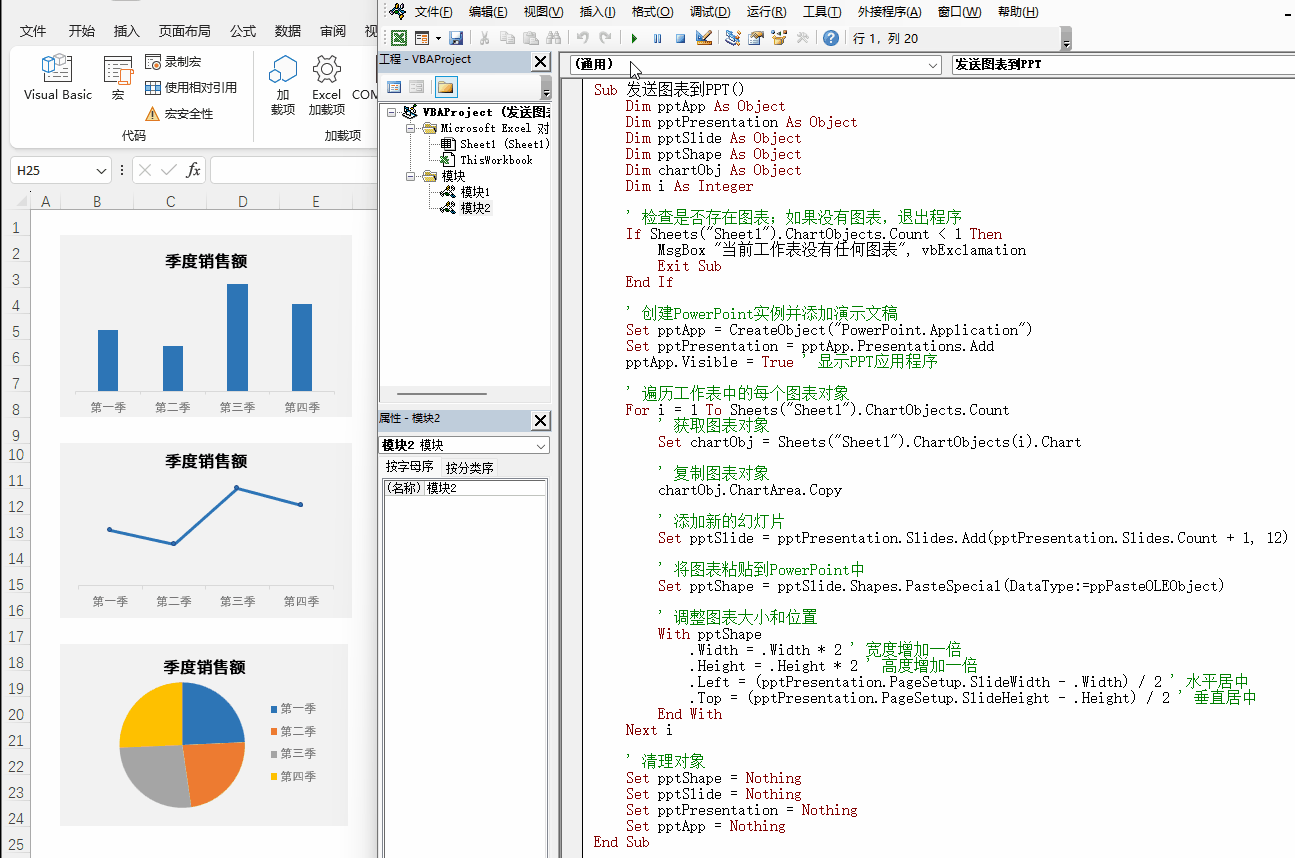The image size is (1295, 858).
Task: Click the Cut scissors icon
Action: tap(485, 38)
